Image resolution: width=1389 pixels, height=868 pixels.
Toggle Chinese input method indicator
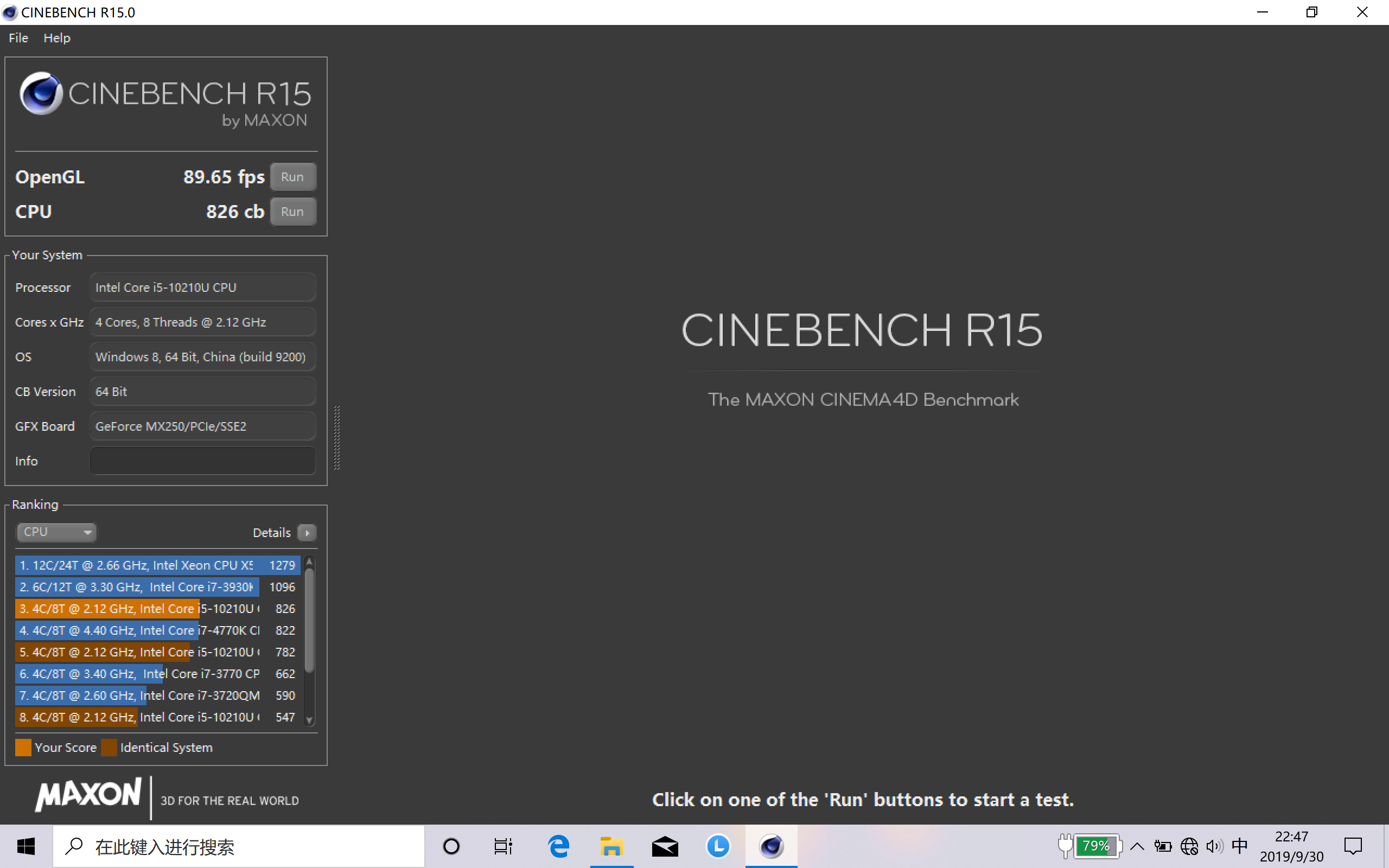click(1240, 846)
